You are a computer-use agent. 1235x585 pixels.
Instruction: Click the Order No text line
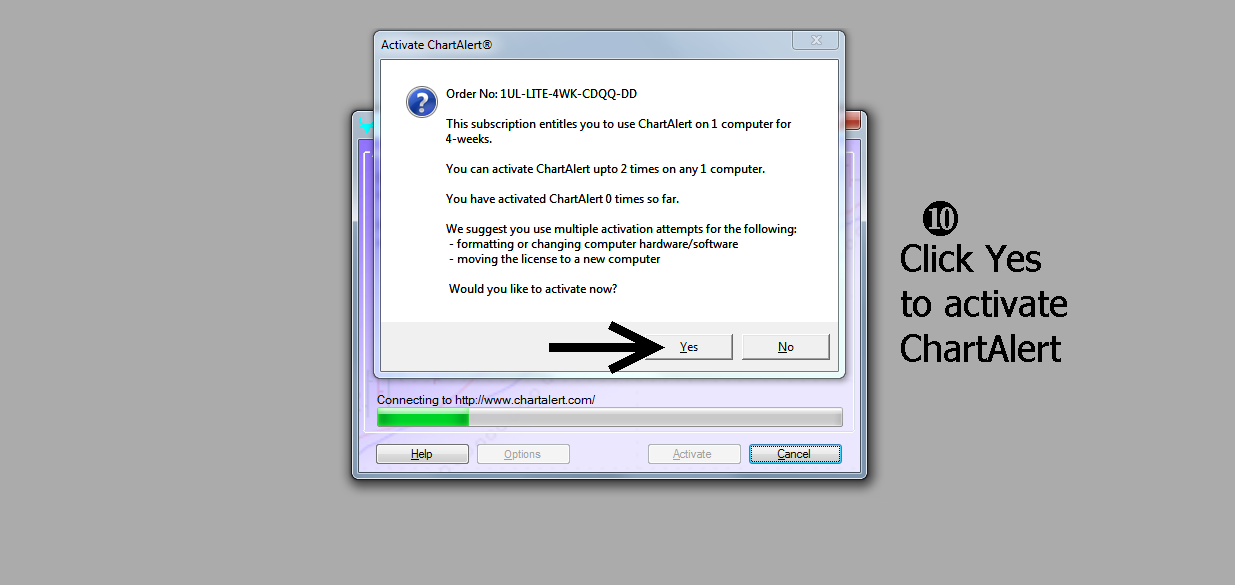(x=541, y=94)
